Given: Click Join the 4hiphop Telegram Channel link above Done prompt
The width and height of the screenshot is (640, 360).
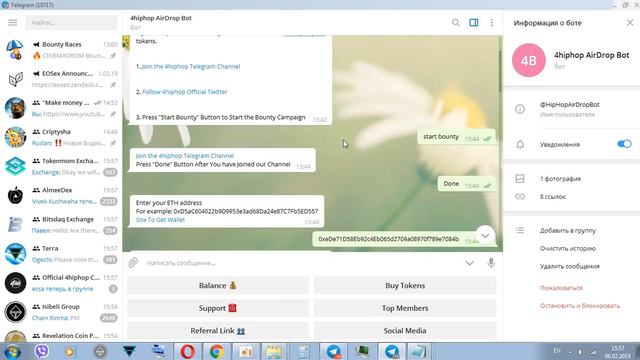Looking at the screenshot, I should click(x=184, y=156).
